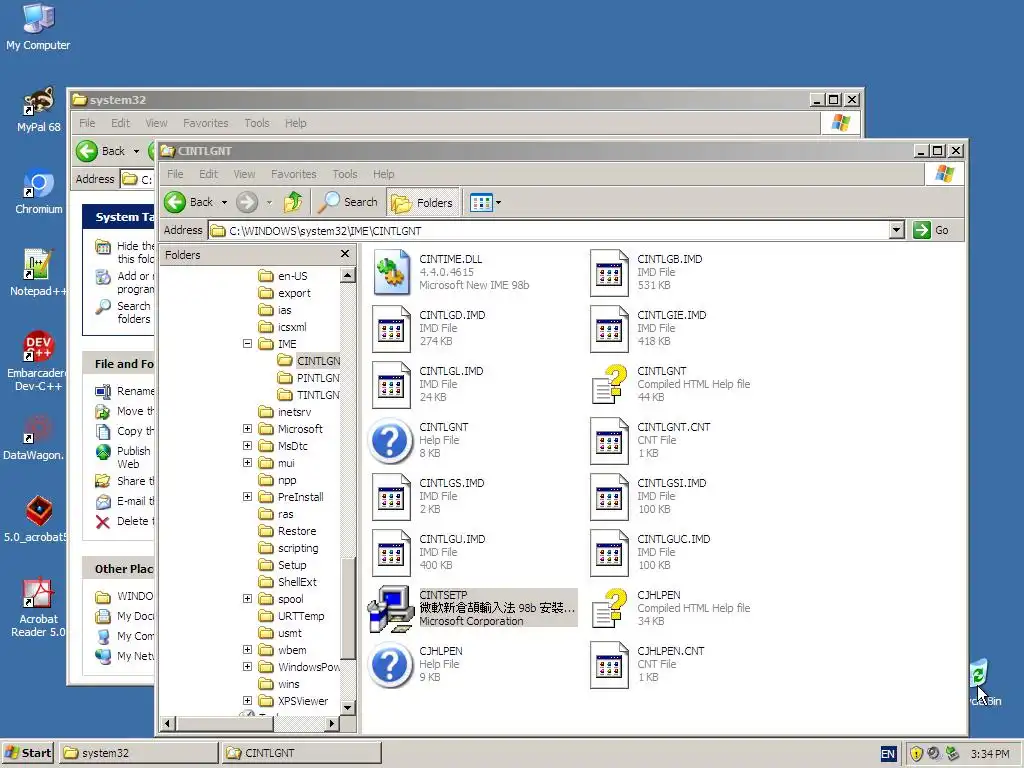Image resolution: width=1024 pixels, height=768 pixels.
Task: Expand the spool folder tree node
Action: click(x=248, y=599)
